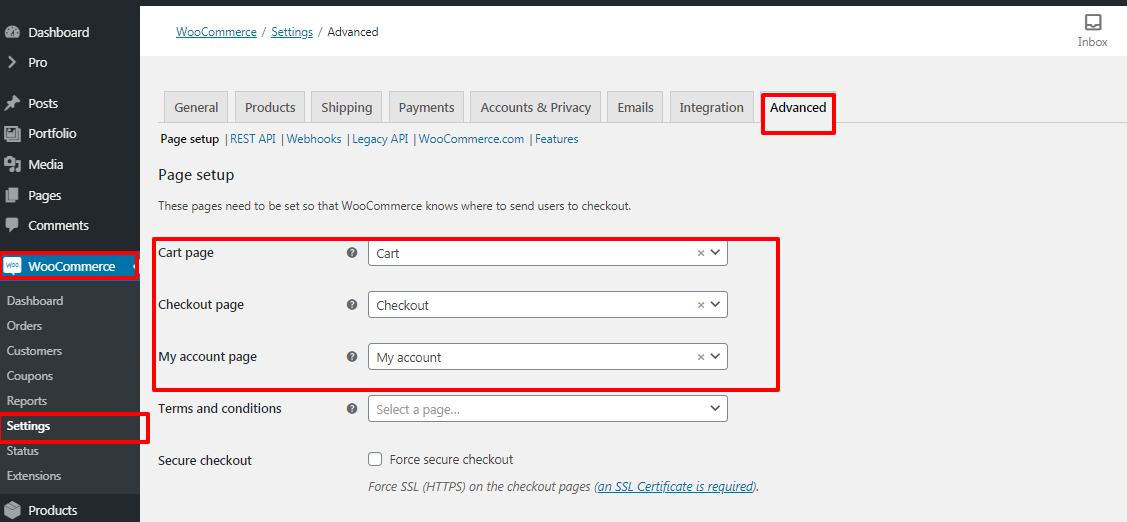Show help tip for Cart page
Screen dimensions: 1127x522
(x=352, y=253)
